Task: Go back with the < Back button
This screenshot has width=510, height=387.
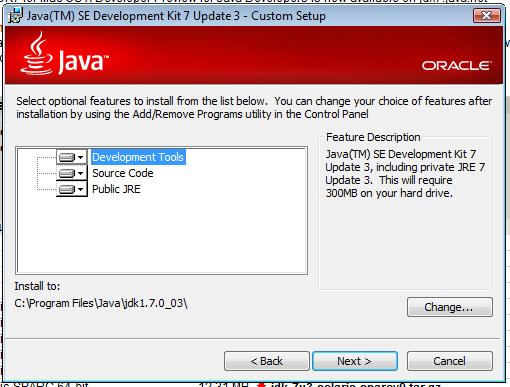Action: tap(267, 361)
